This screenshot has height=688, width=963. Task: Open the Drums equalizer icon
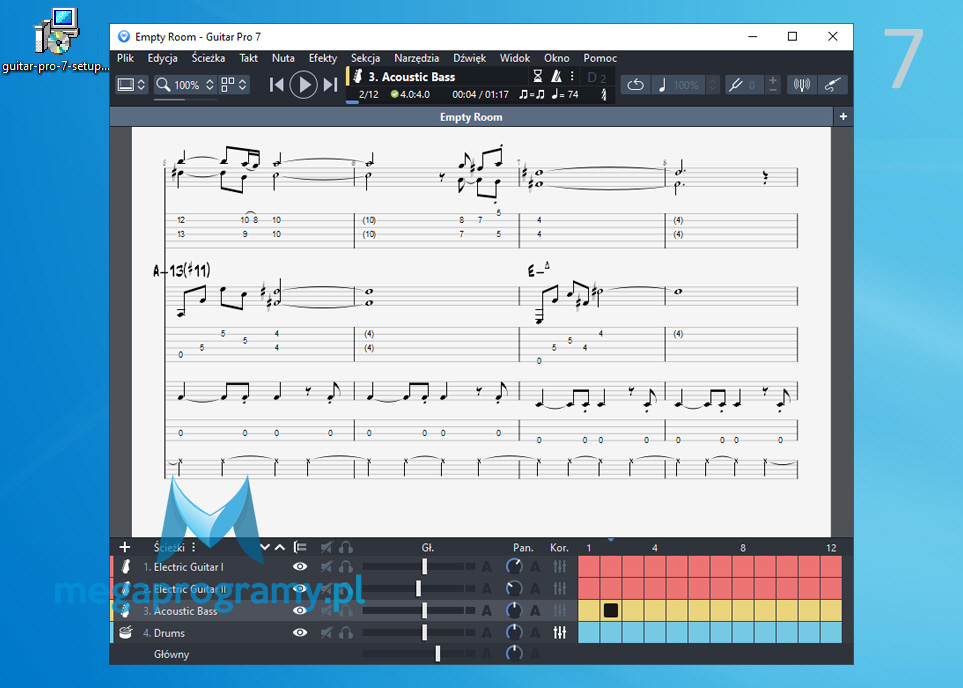(x=559, y=632)
